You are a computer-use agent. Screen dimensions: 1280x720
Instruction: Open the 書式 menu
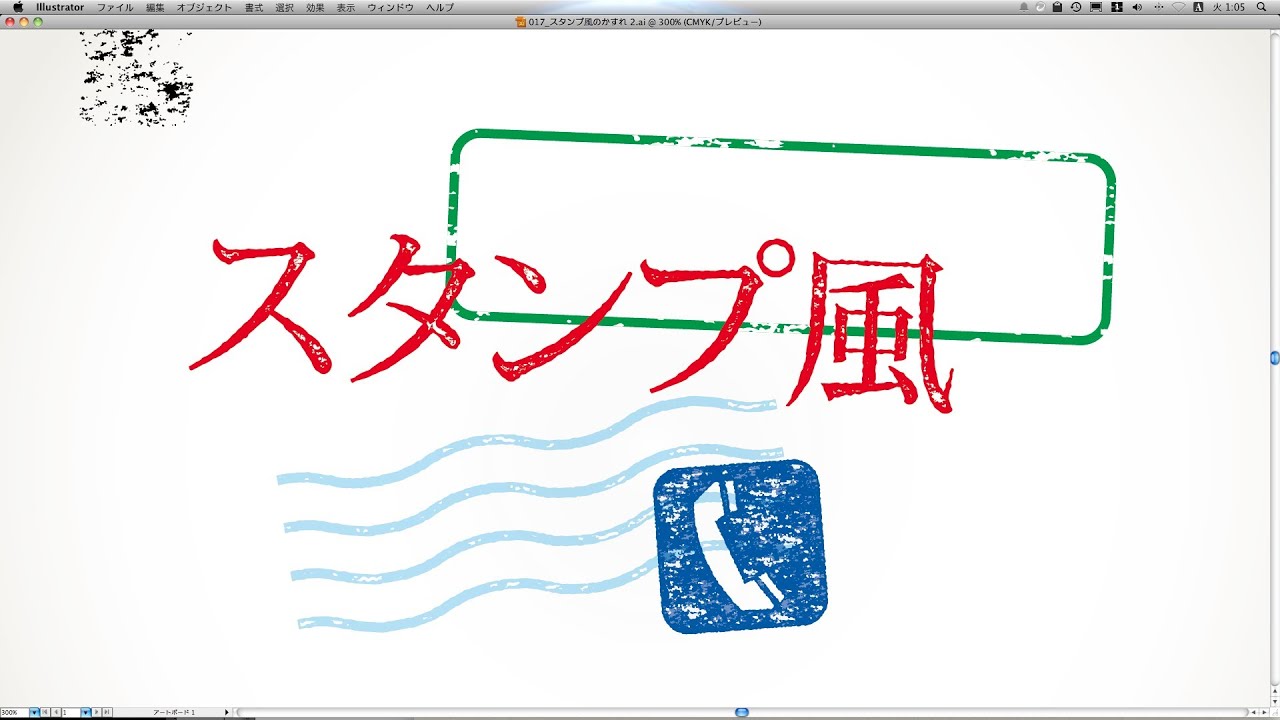tap(254, 7)
